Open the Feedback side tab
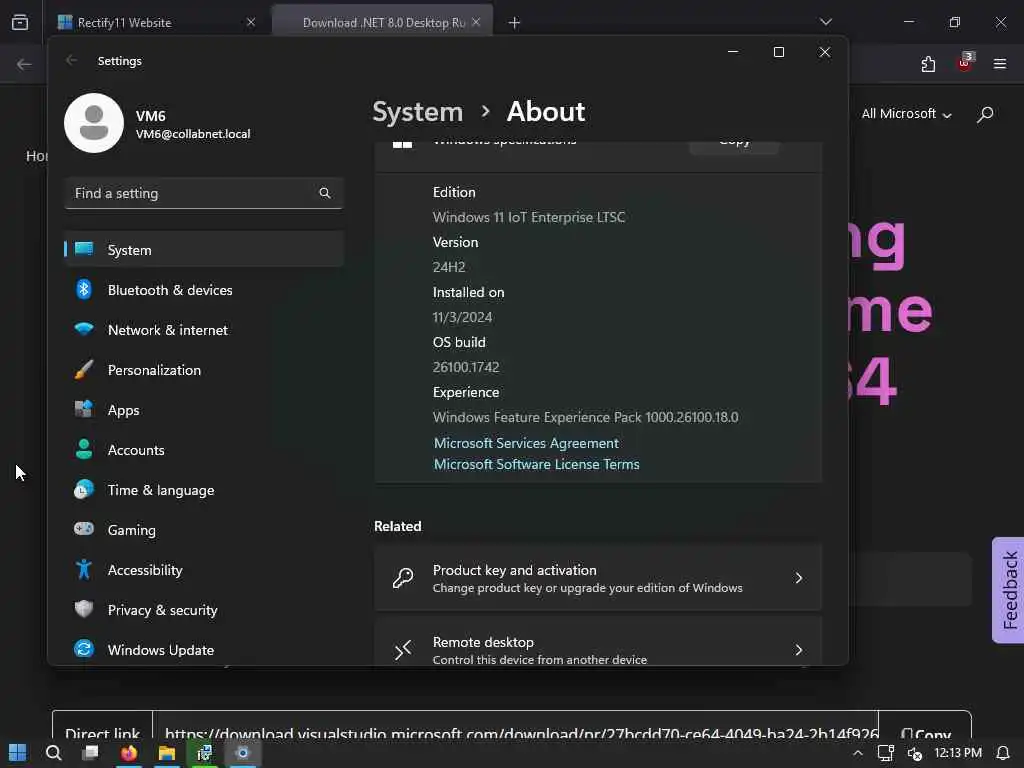1024x768 pixels. pos(1008,590)
